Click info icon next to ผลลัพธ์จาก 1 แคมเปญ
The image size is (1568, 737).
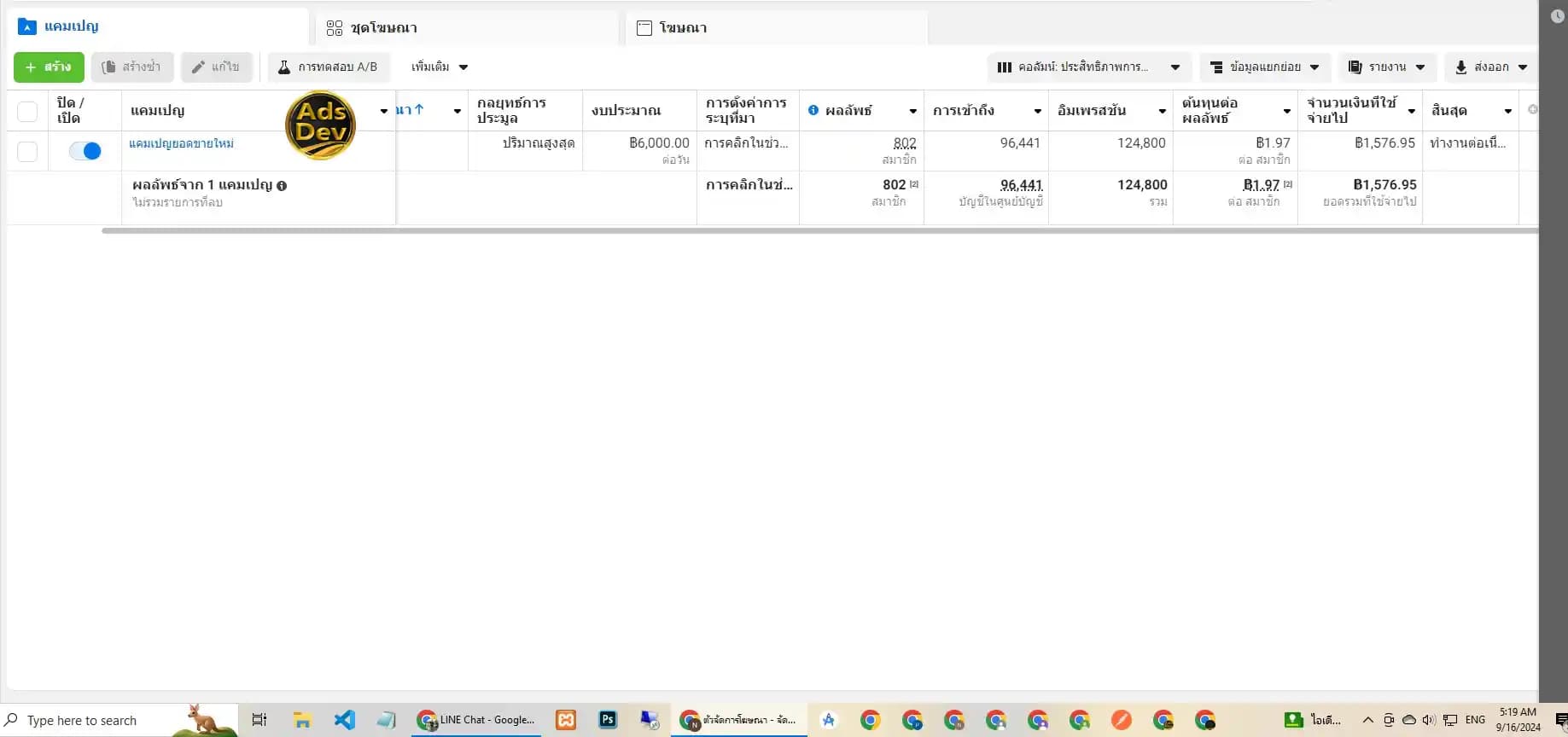282,185
